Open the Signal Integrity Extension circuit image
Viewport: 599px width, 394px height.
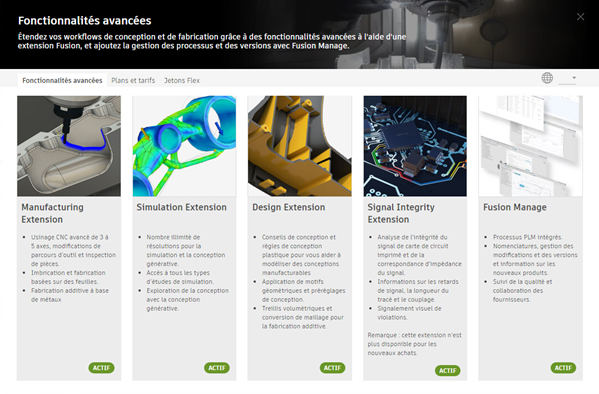click(415, 146)
